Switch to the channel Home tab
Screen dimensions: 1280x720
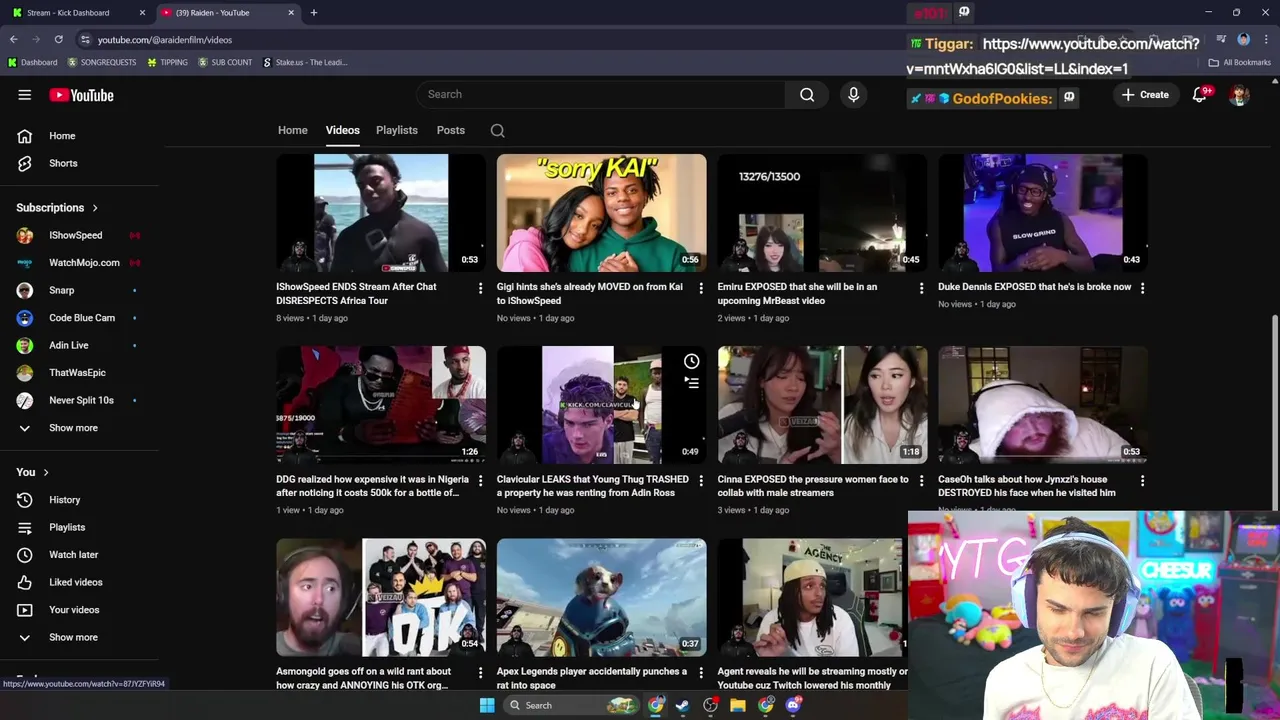tap(293, 130)
